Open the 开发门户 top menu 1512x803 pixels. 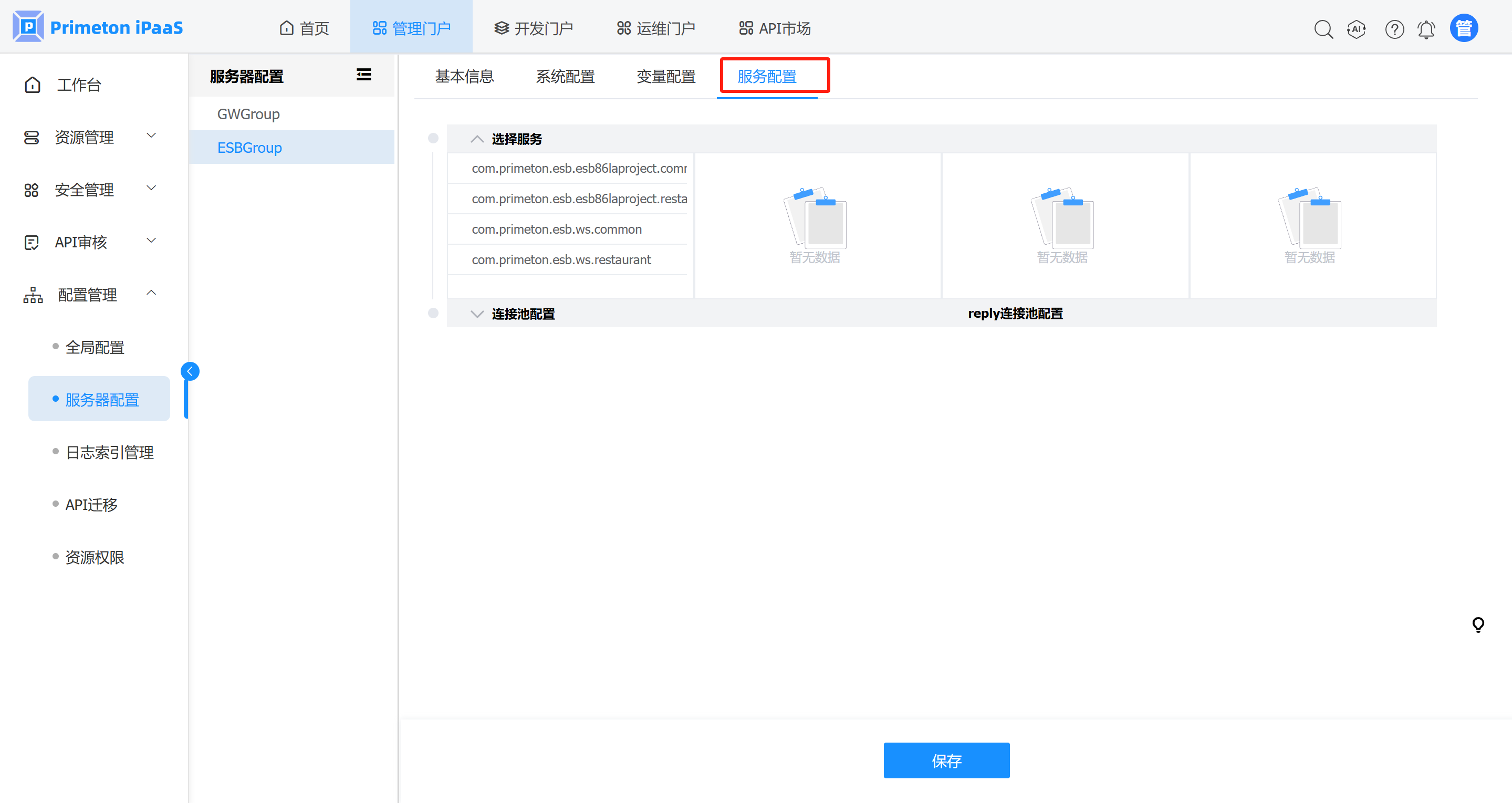click(x=533, y=28)
